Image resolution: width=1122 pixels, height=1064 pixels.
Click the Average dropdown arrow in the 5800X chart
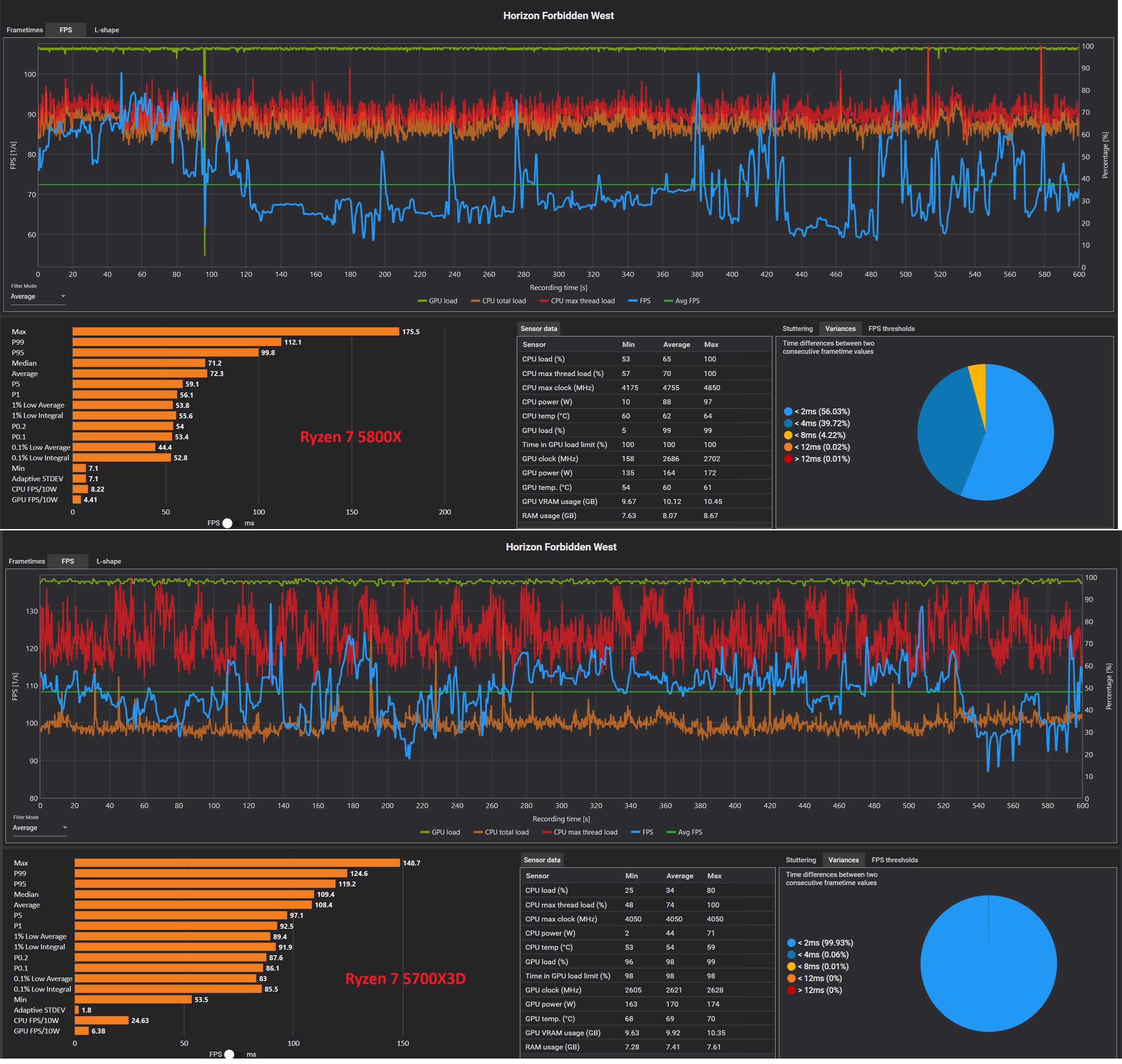pos(63,297)
